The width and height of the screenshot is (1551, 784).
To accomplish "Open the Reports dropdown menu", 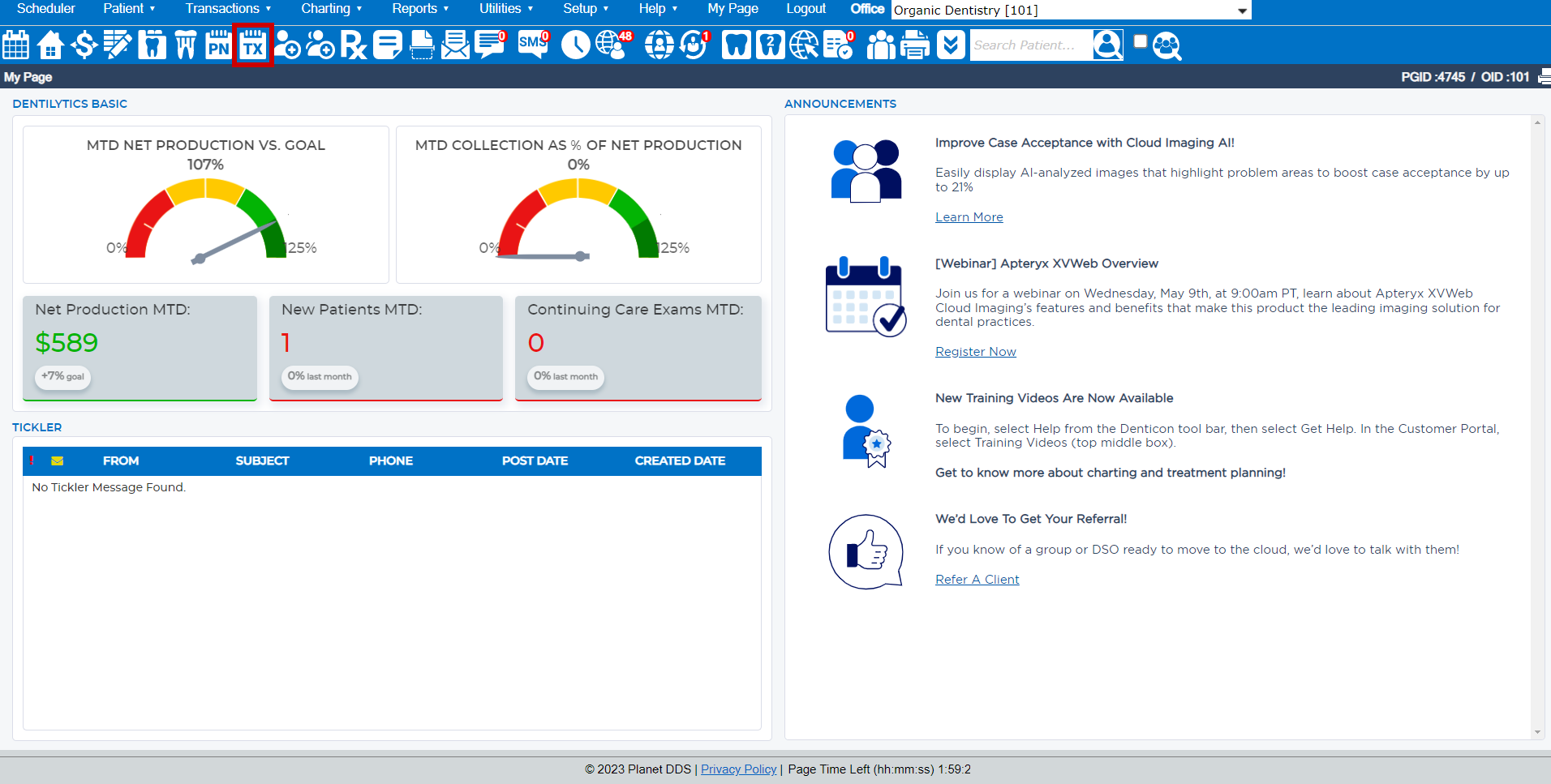I will point(420,9).
